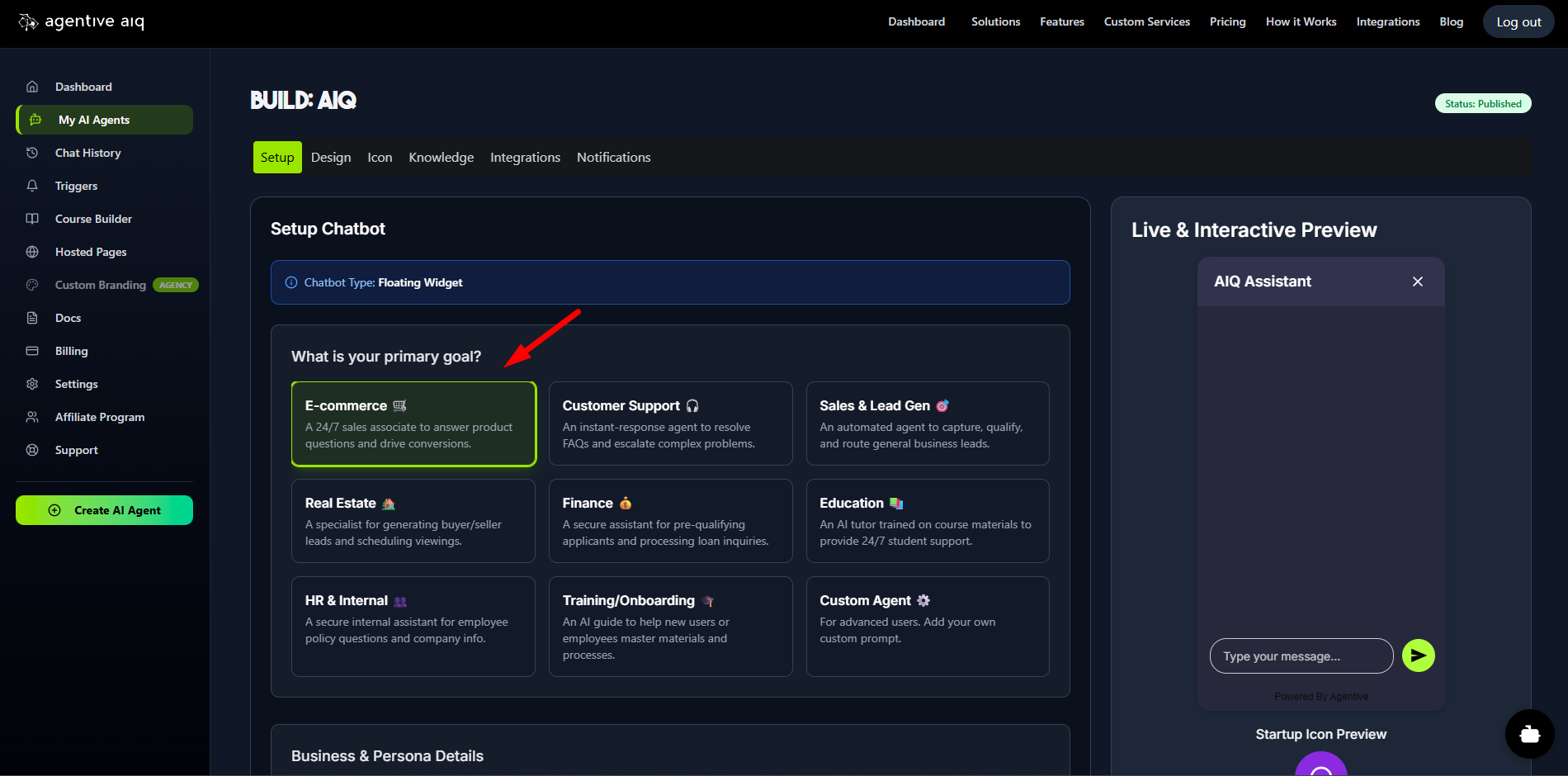Screen dimensions: 1568x776
Task: Click the agentive aiq logo
Action: pos(82,22)
